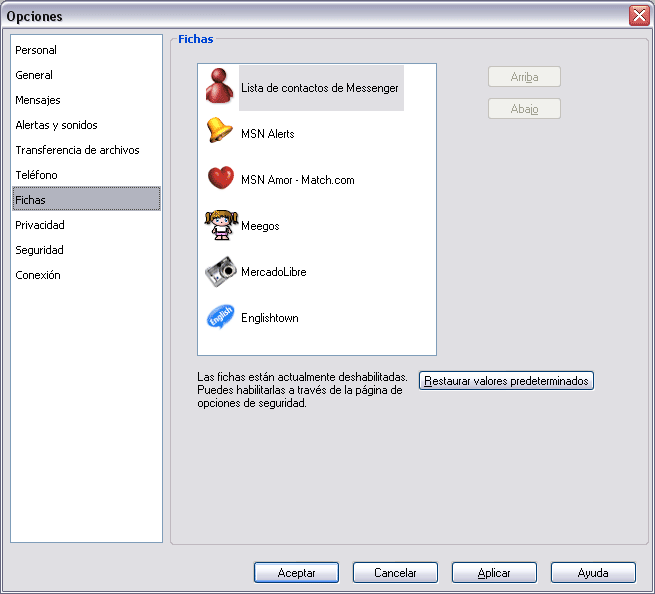The height and width of the screenshot is (594, 655).
Task: Click the Cancelar button
Action: click(395, 573)
